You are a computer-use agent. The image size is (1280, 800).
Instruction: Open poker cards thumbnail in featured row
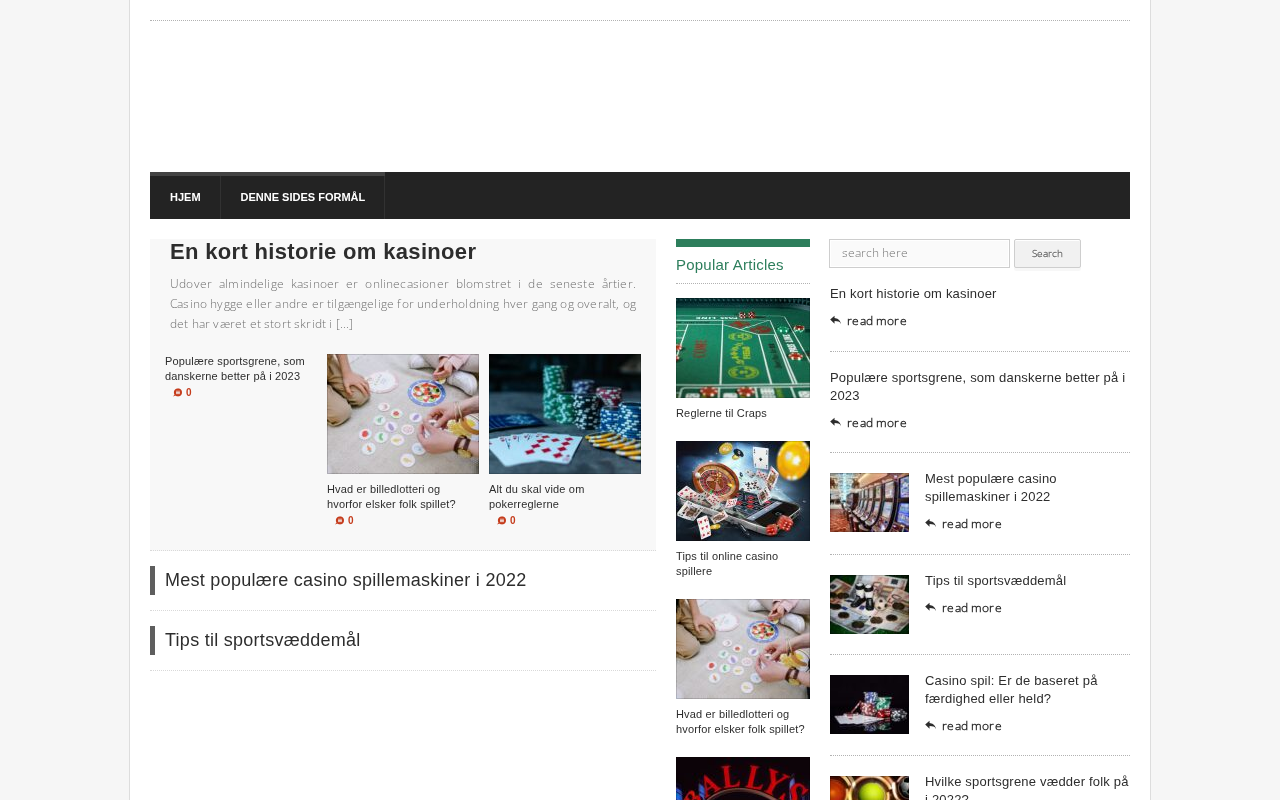pyautogui.click(x=565, y=414)
